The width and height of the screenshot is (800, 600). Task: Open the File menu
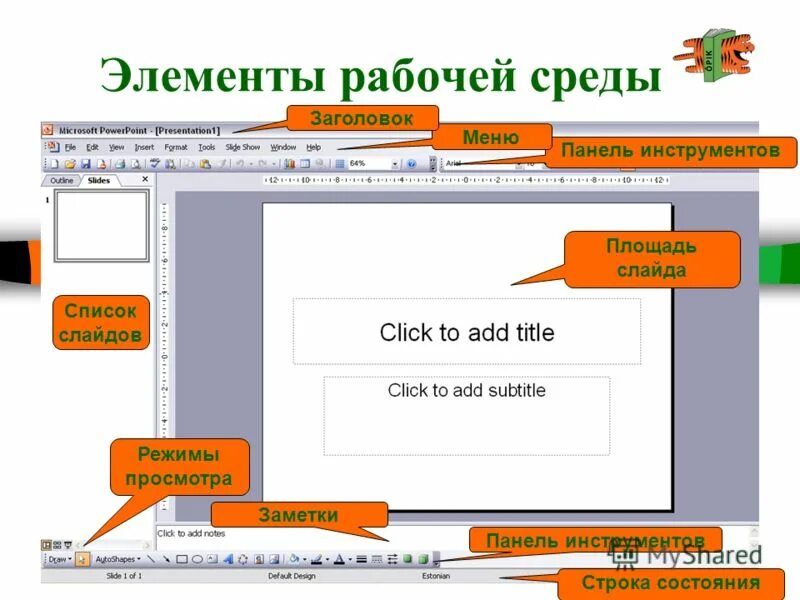(x=70, y=147)
